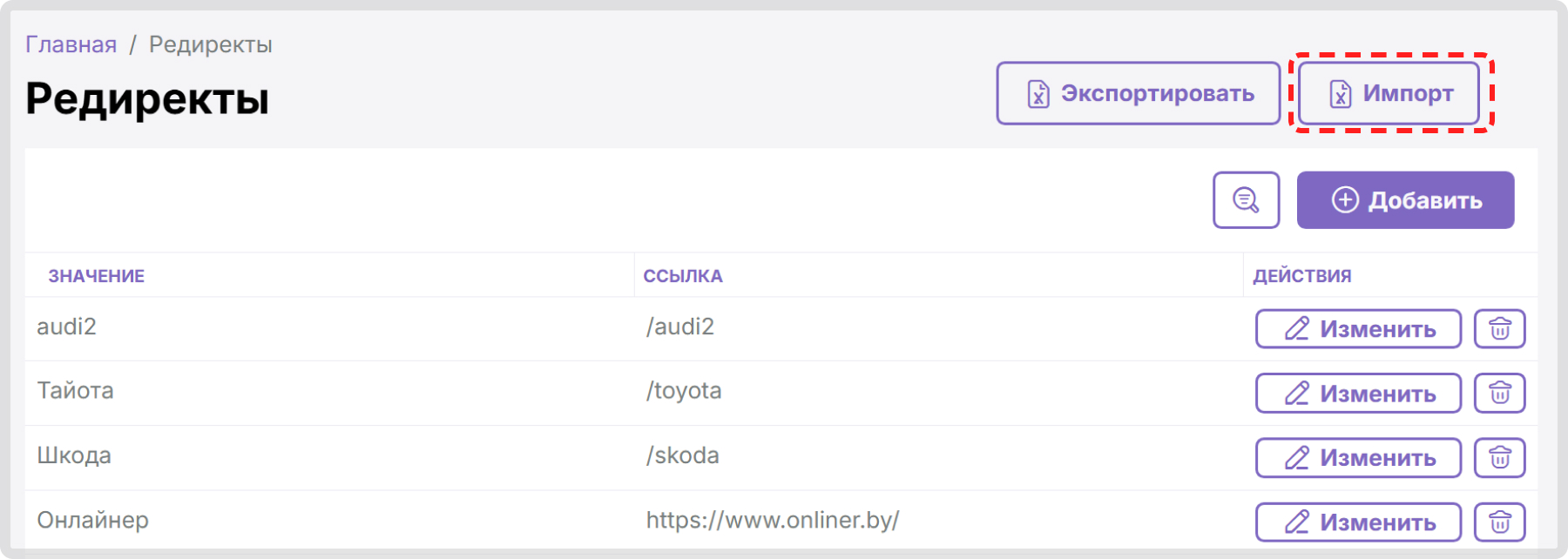Edit the Шкода redirect entry
This screenshot has width=1568, height=559.
(x=1358, y=458)
